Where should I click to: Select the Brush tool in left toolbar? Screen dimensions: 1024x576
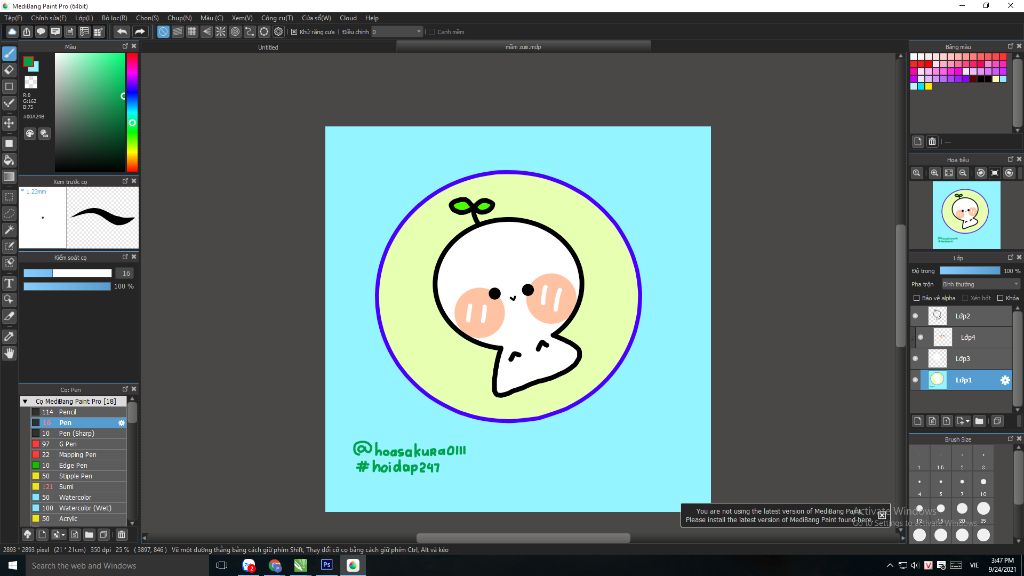[9, 54]
